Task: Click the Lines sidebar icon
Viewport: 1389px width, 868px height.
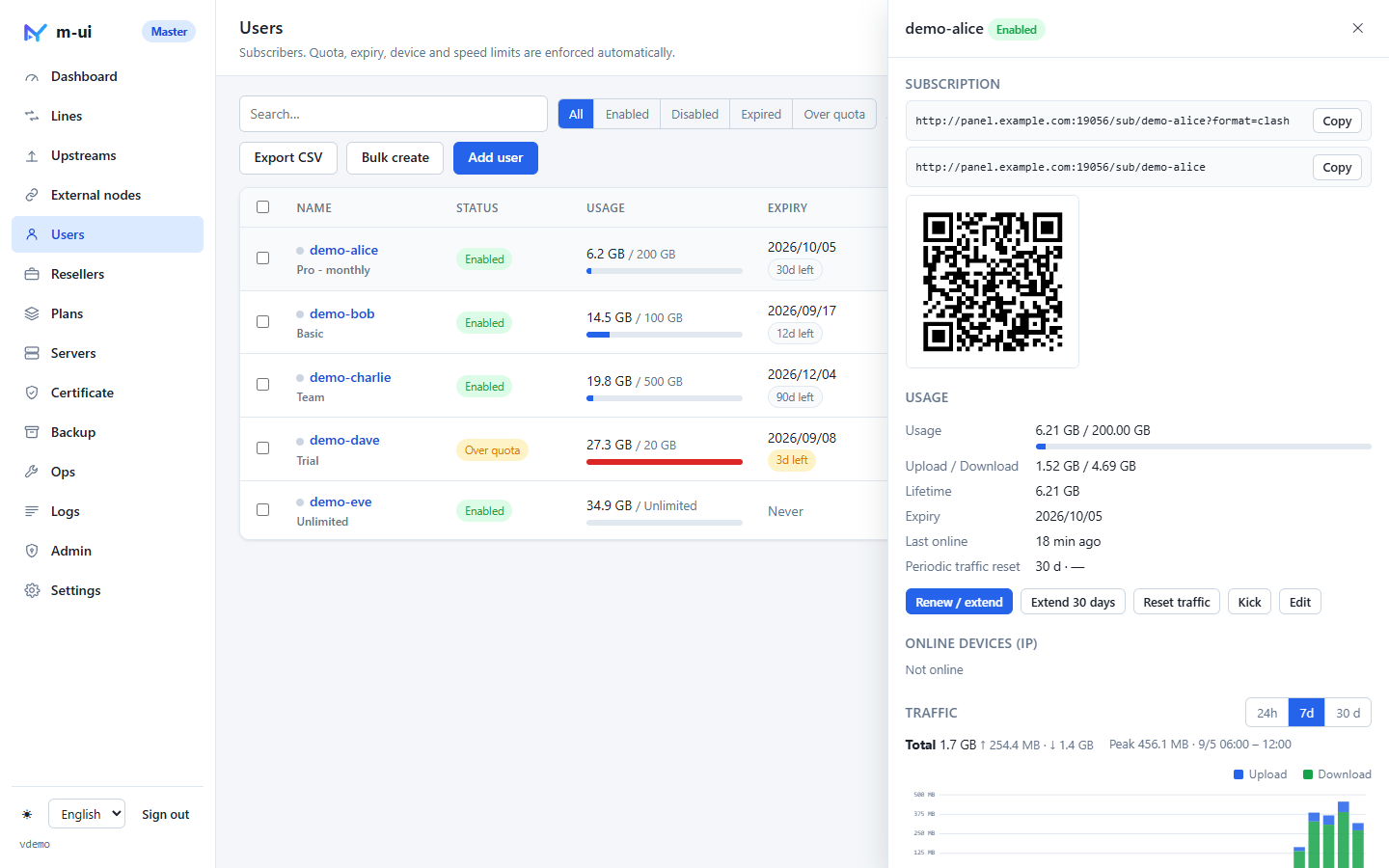Action: [32, 116]
